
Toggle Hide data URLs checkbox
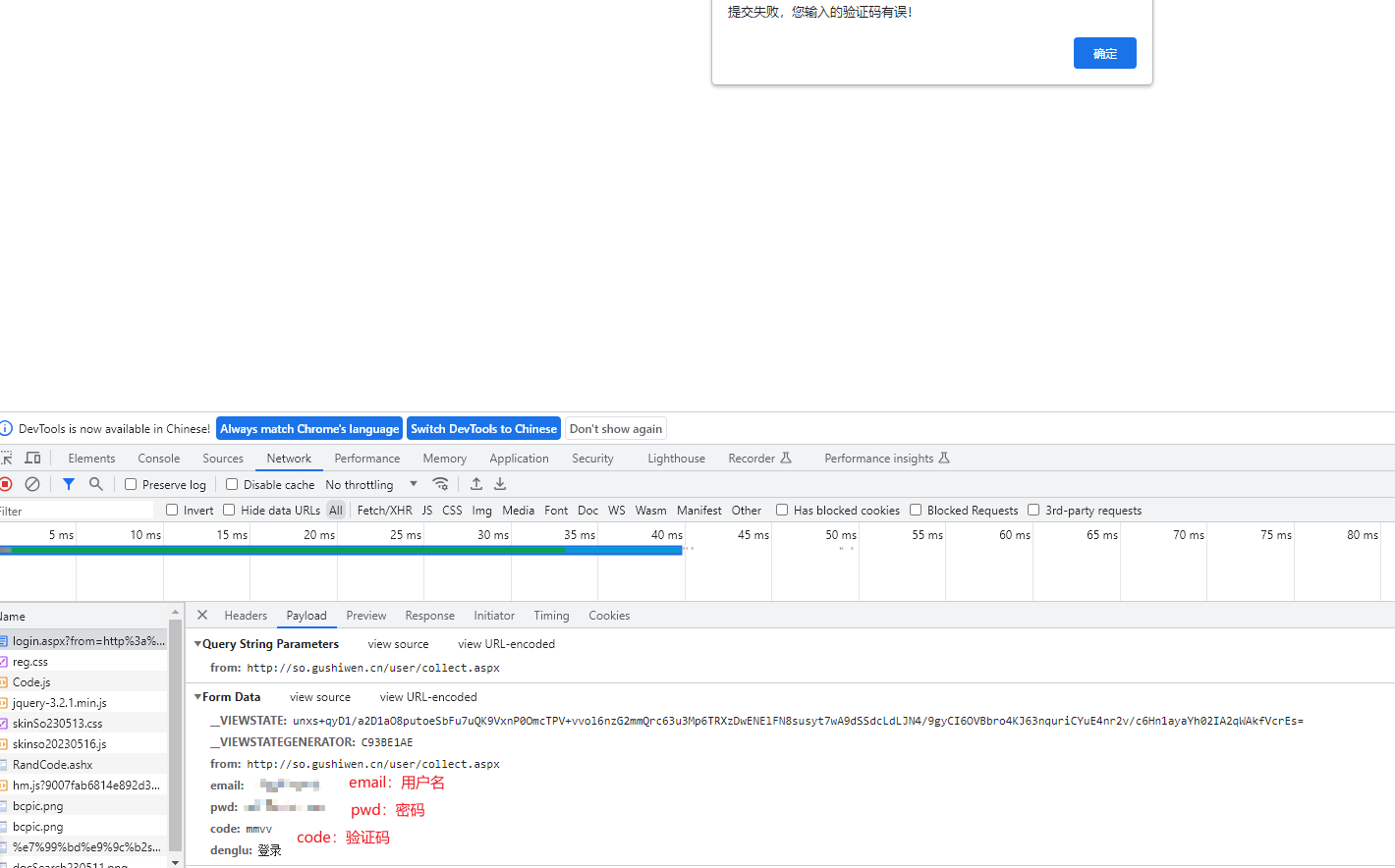point(229,510)
